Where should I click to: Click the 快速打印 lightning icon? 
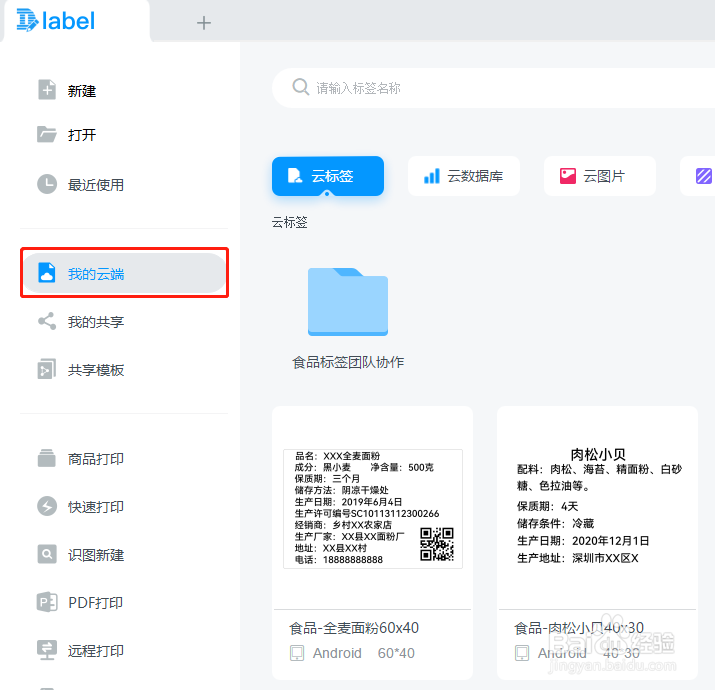coord(47,506)
